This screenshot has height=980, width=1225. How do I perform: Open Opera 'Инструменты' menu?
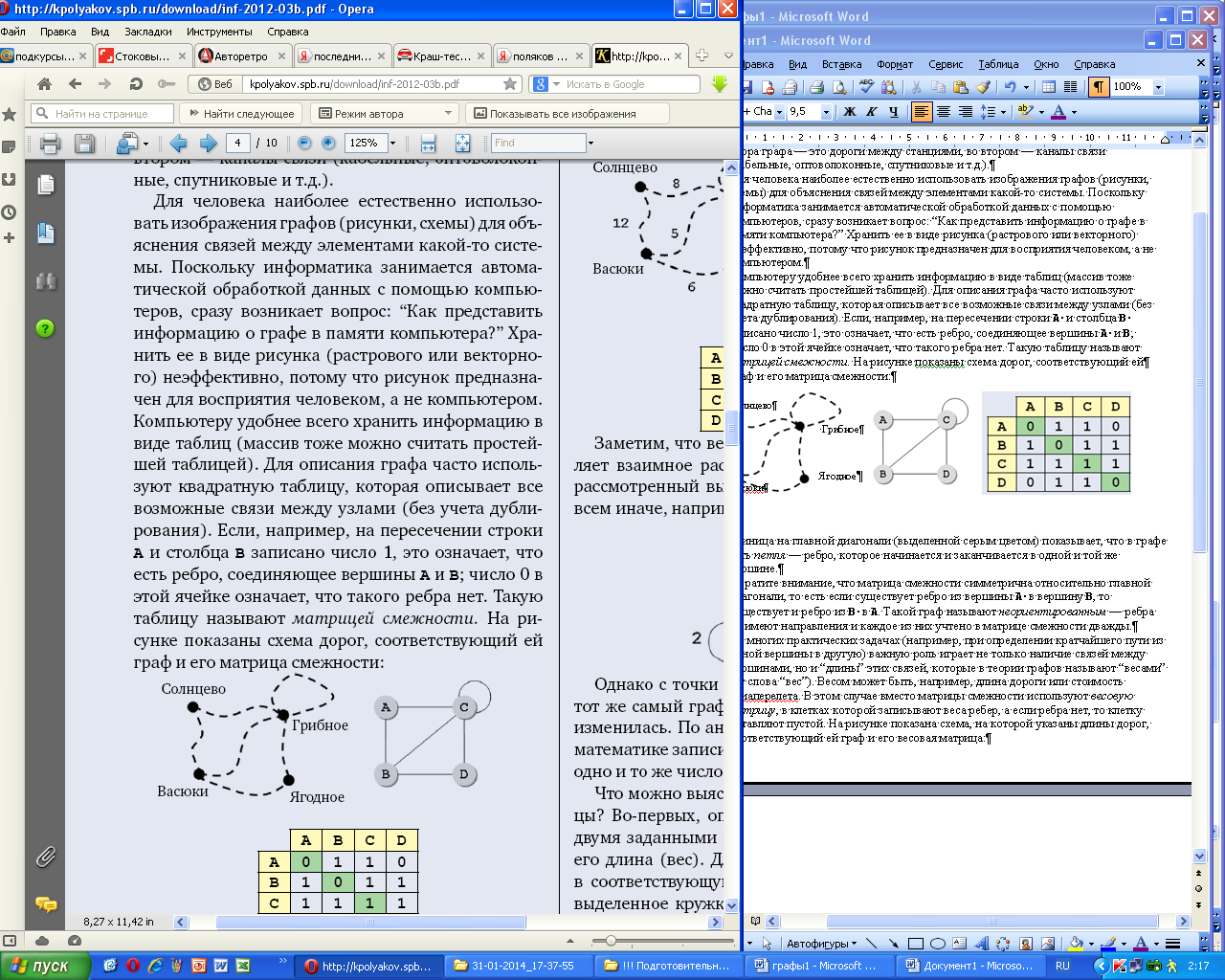click(x=219, y=32)
